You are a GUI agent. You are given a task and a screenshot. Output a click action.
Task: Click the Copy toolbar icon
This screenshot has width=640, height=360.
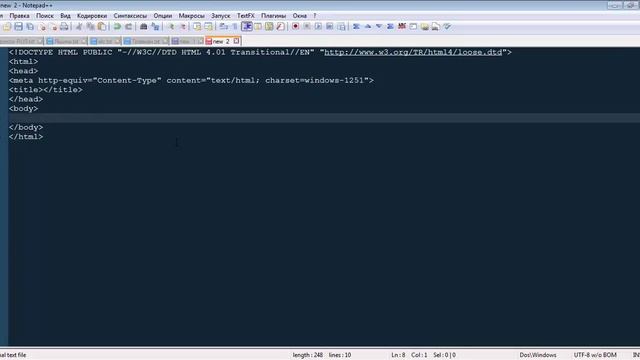click(x=91, y=27)
